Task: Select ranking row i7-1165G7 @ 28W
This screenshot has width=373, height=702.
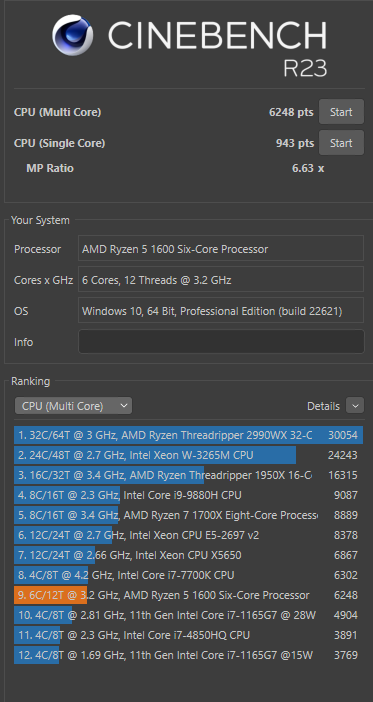Action: (x=188, y=615)
